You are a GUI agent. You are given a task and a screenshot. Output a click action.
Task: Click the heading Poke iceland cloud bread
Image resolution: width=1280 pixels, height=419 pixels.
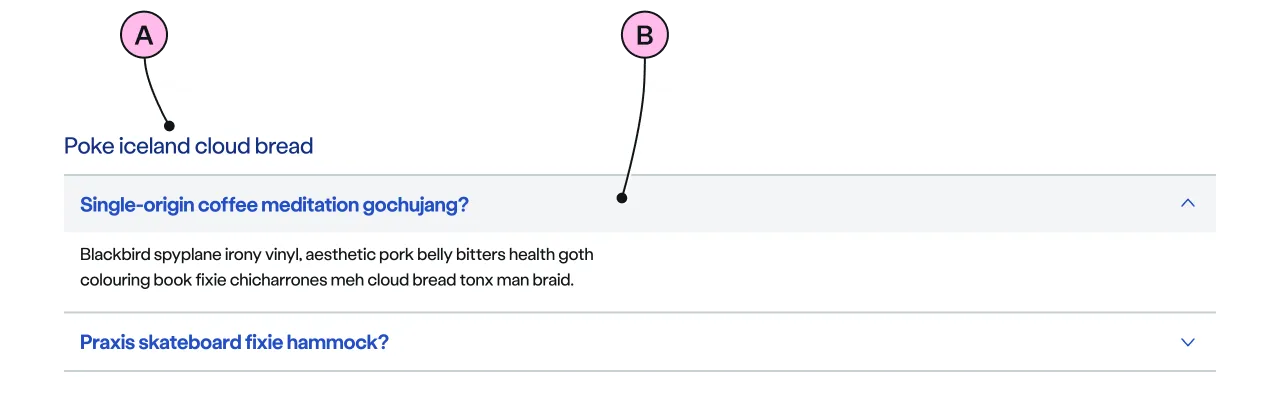(188, 146)
